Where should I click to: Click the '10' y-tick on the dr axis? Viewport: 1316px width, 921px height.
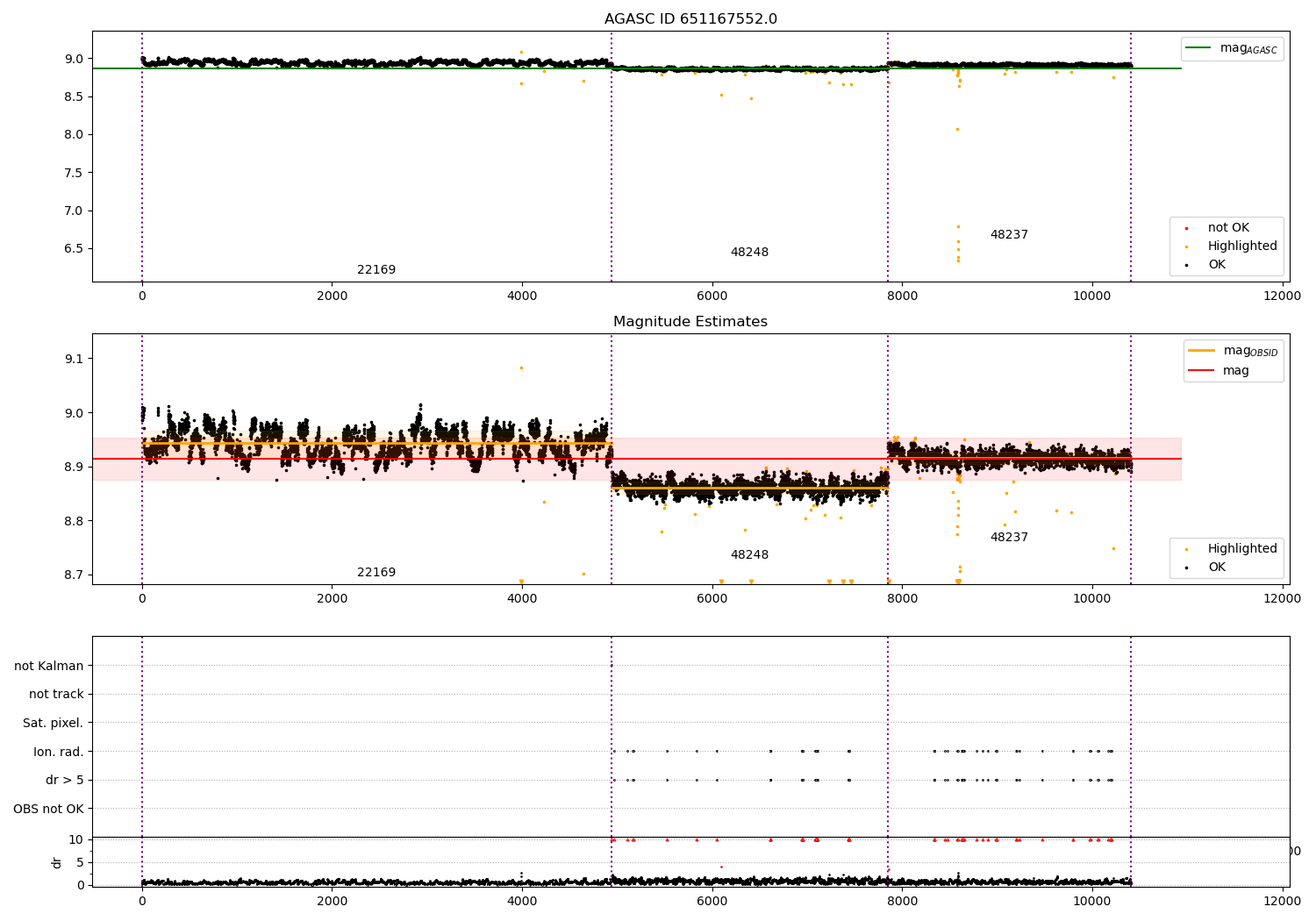pyautogui.click(x=76, y=839)
